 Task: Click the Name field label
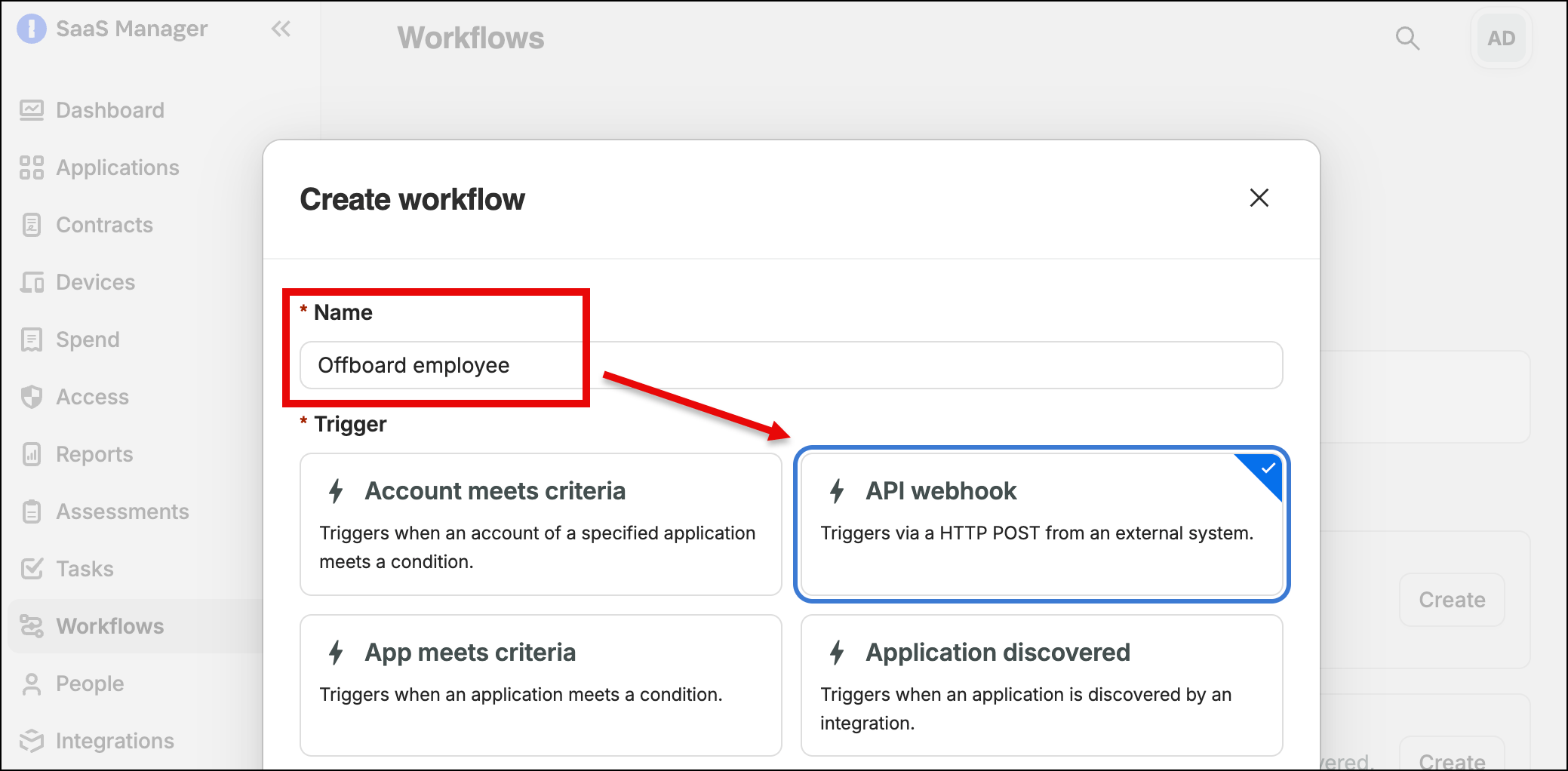point(343,312)
